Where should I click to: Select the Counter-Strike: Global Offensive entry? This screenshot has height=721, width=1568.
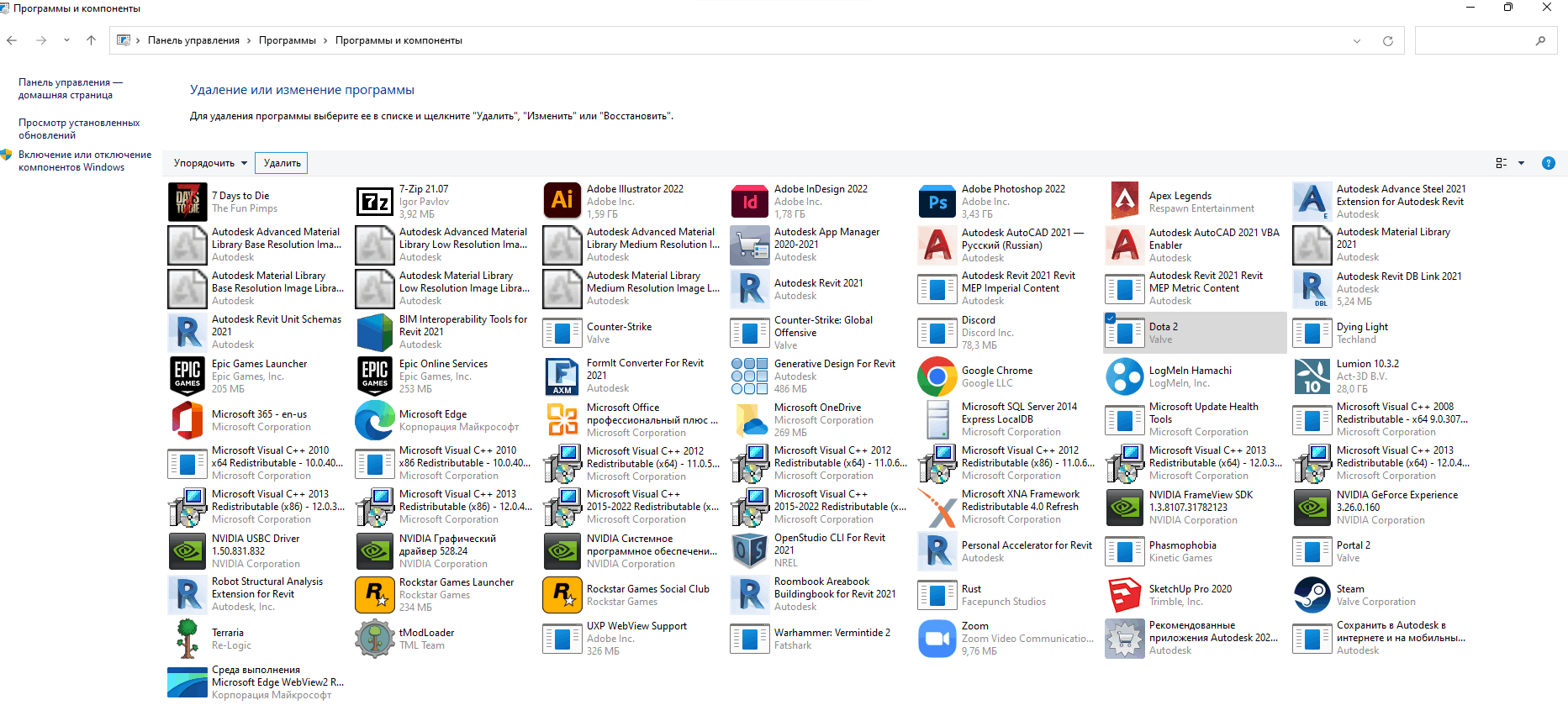[x=820, y=333]
